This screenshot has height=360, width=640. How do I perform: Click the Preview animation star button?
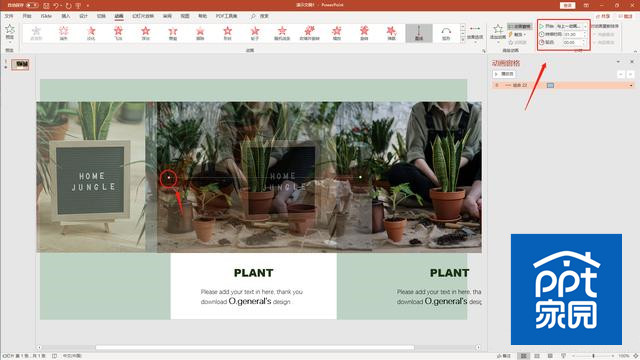point(10,32)
